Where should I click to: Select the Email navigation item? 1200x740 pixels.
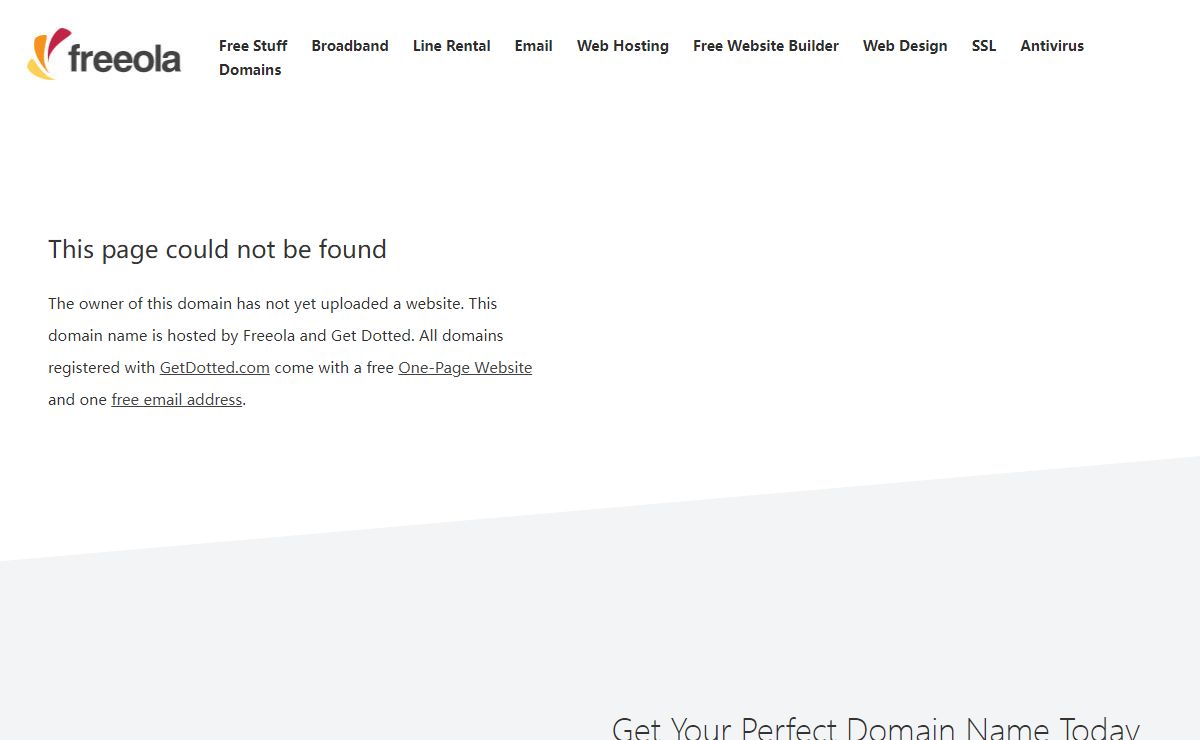click(x=534, y=46)
